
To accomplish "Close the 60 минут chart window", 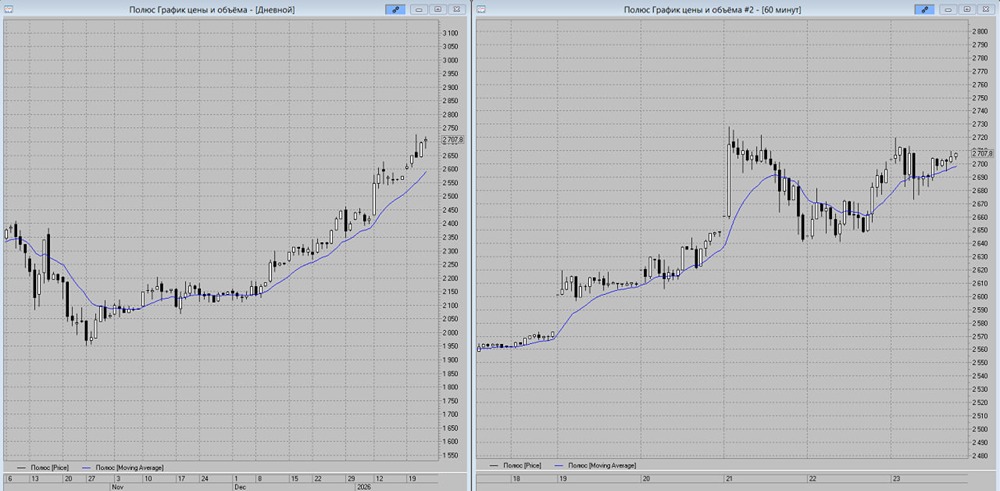I will point(985,10).
